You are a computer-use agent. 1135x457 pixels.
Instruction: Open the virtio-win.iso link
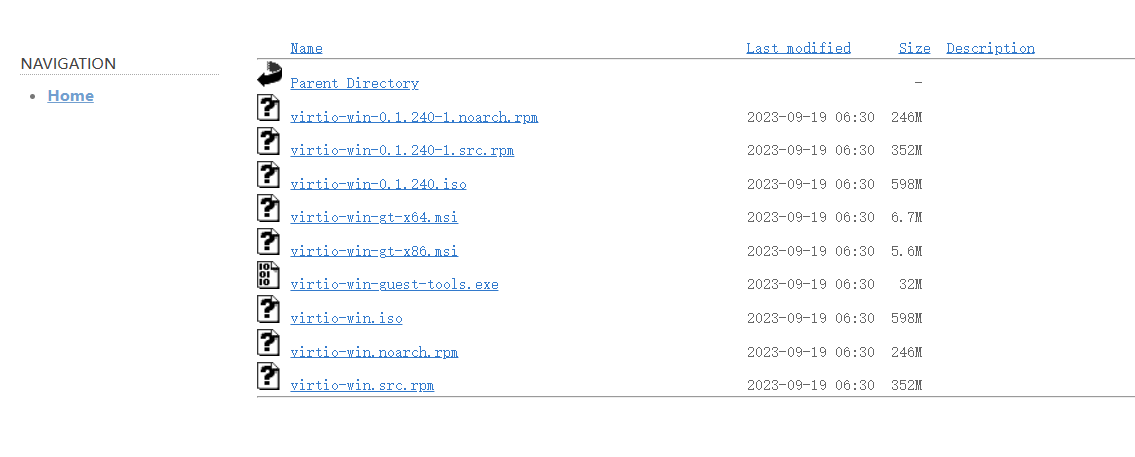coord(346,319)
